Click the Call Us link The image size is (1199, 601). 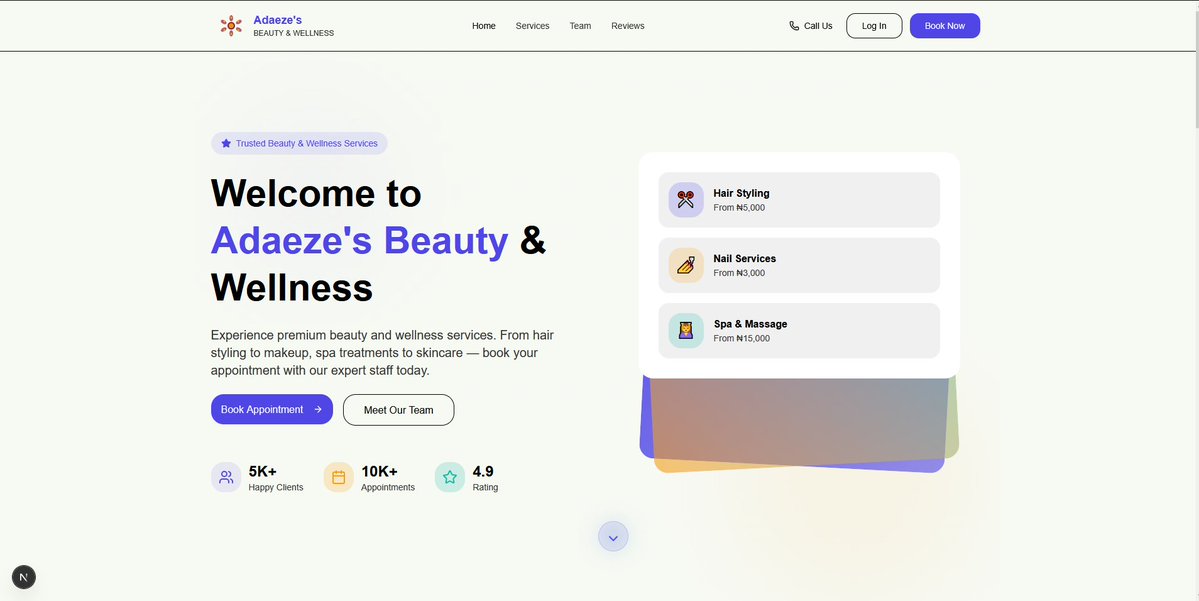pos(811,26)
